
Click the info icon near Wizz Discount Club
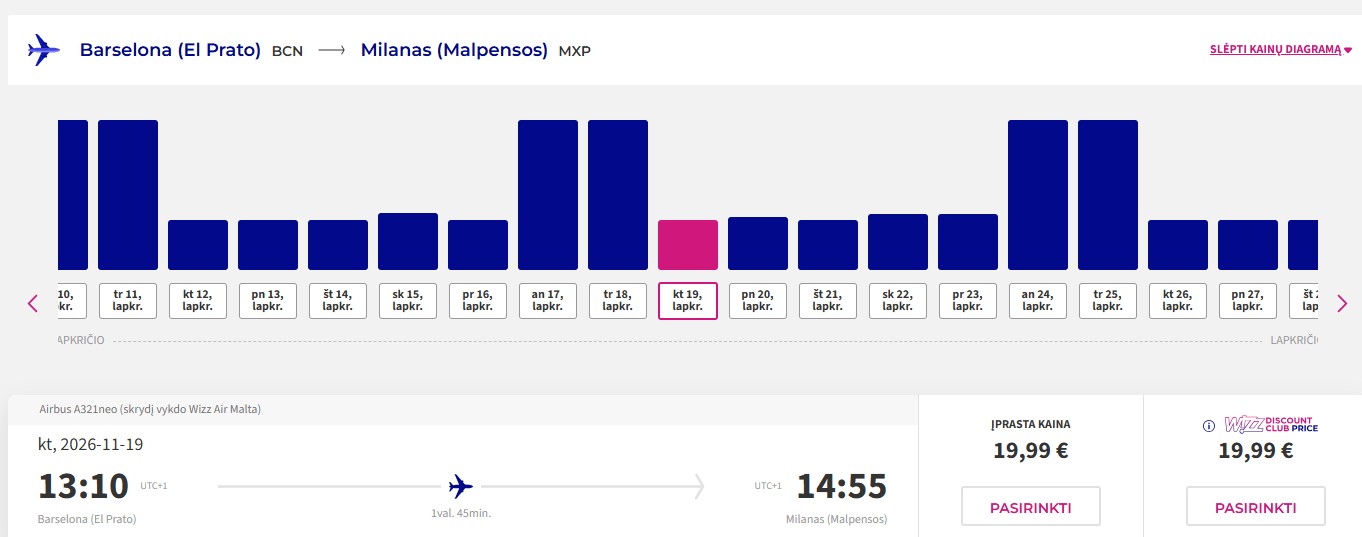point(1208,426)
